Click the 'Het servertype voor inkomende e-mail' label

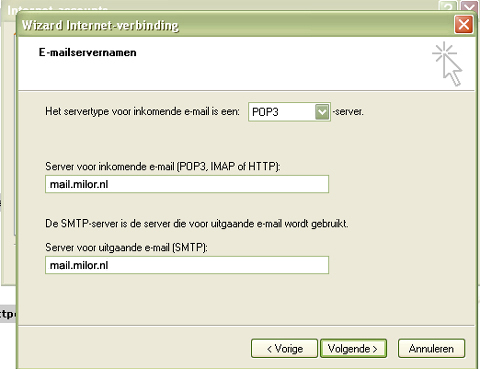(x=142, y=111)
